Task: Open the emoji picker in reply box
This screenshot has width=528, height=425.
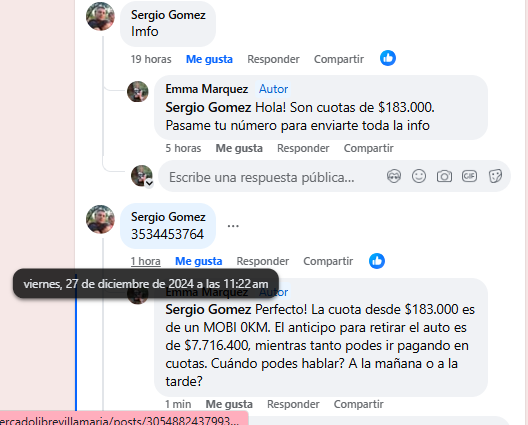Action: pos(419,176)
